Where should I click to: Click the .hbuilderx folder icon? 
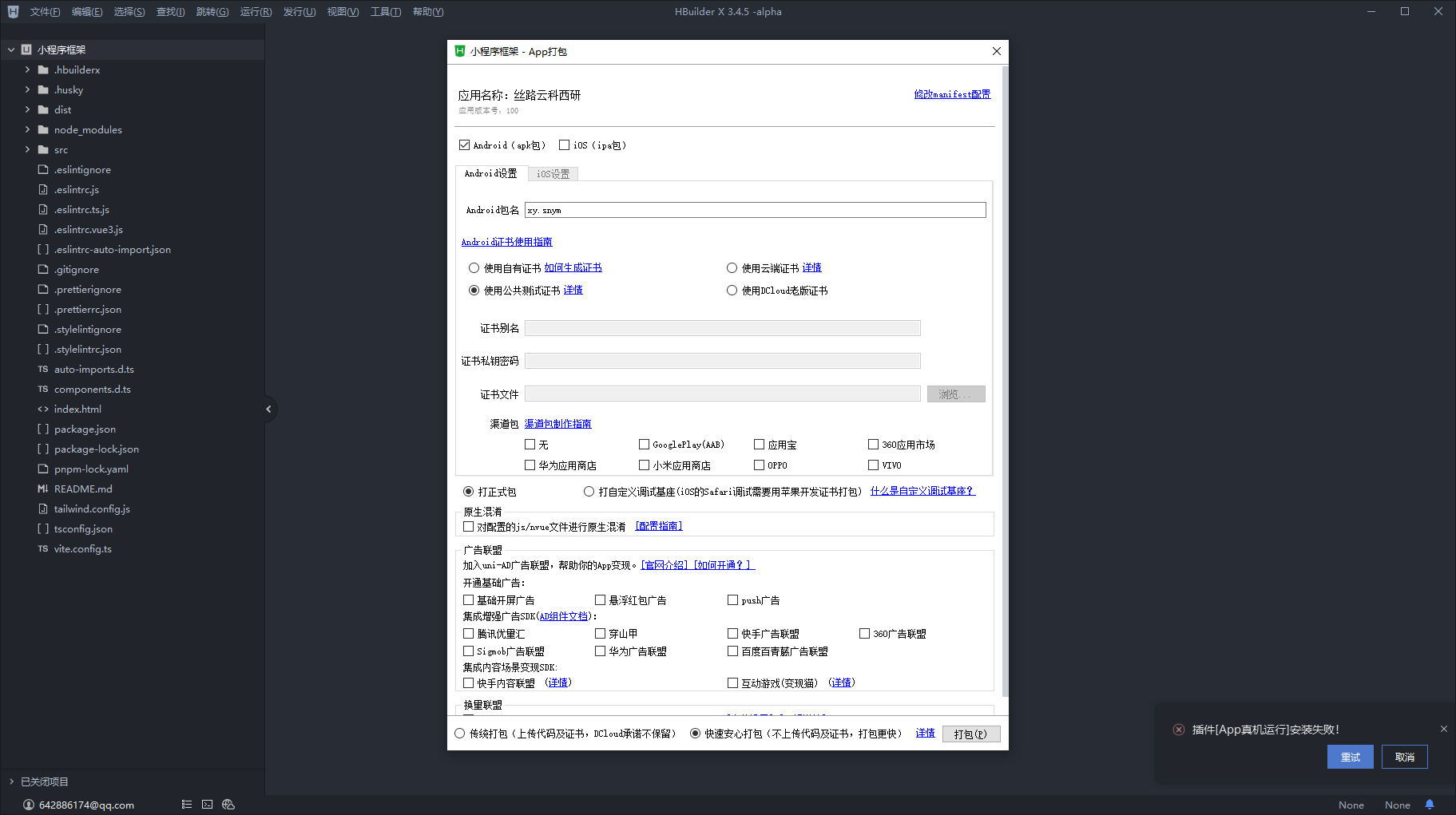coord(43,70)
